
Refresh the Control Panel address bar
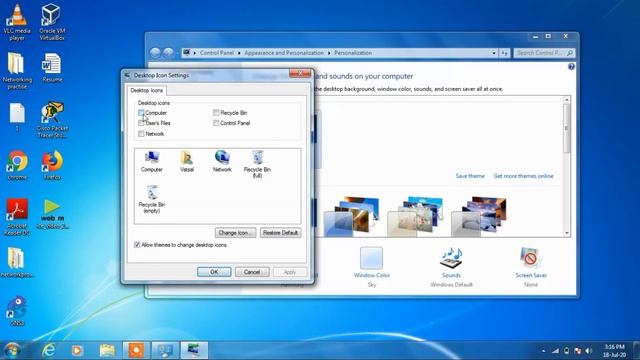(504, 53)
